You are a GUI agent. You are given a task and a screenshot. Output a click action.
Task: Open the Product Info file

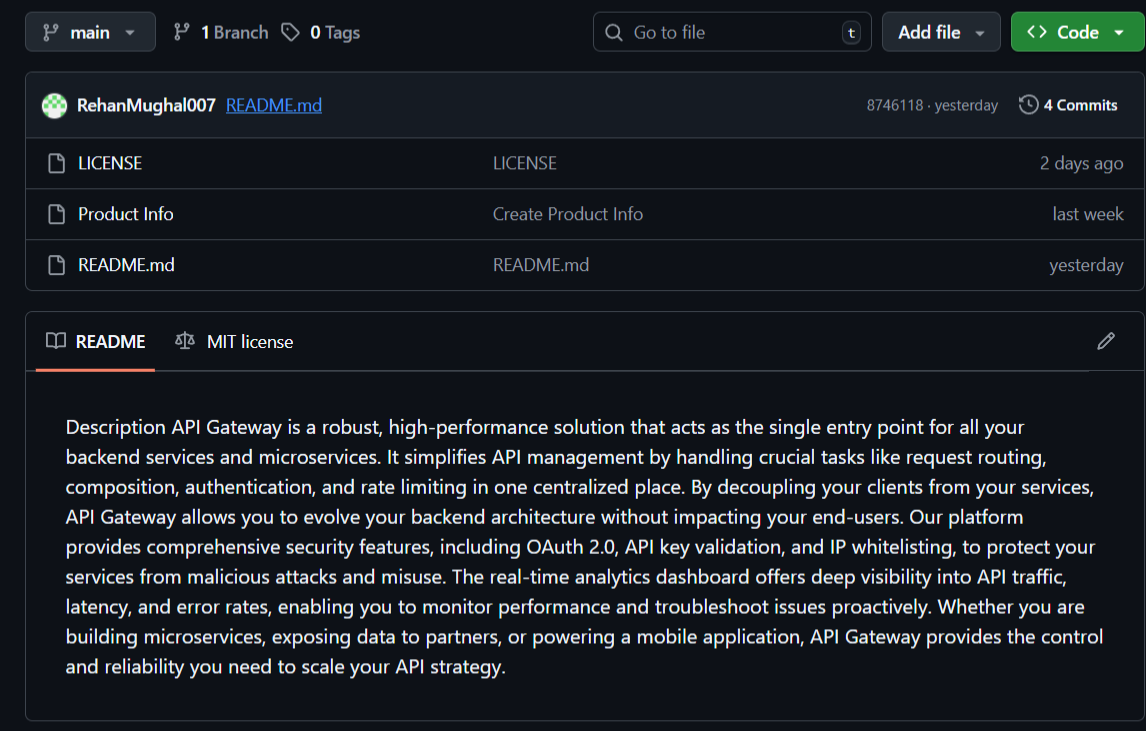[x=126, y=214]
